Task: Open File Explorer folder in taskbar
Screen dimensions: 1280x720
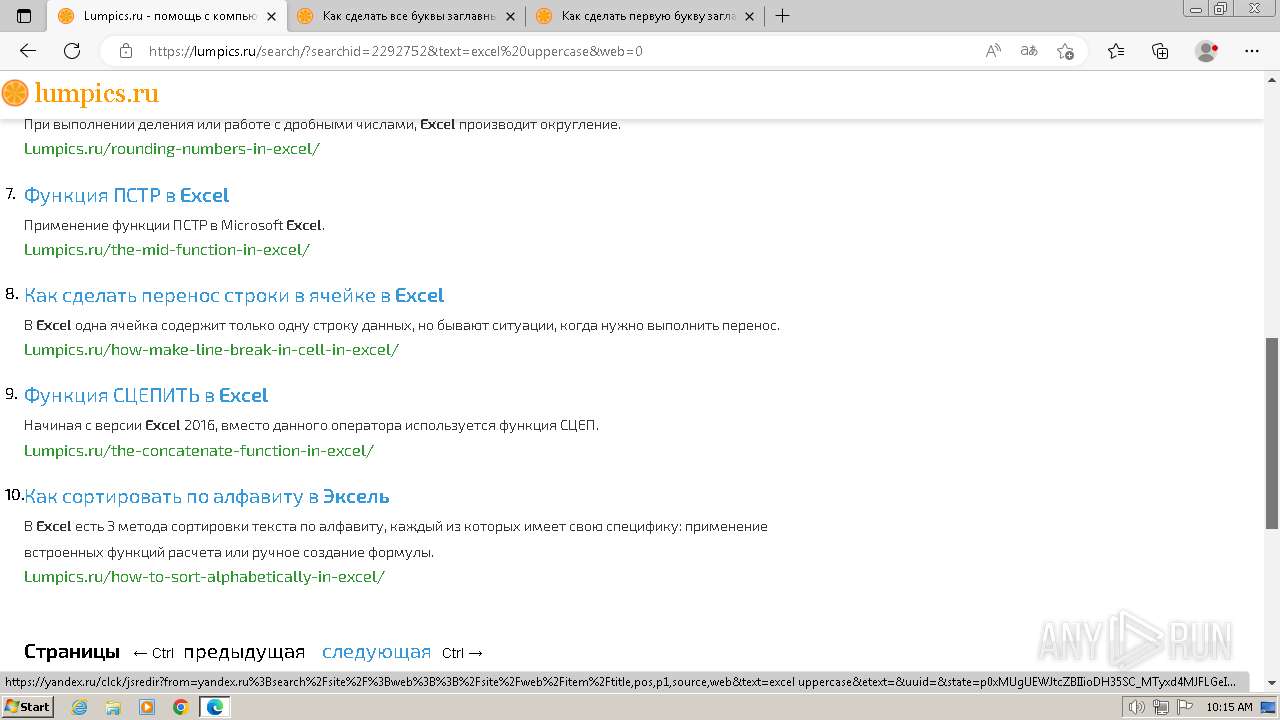Action: (x=113, y=707)
